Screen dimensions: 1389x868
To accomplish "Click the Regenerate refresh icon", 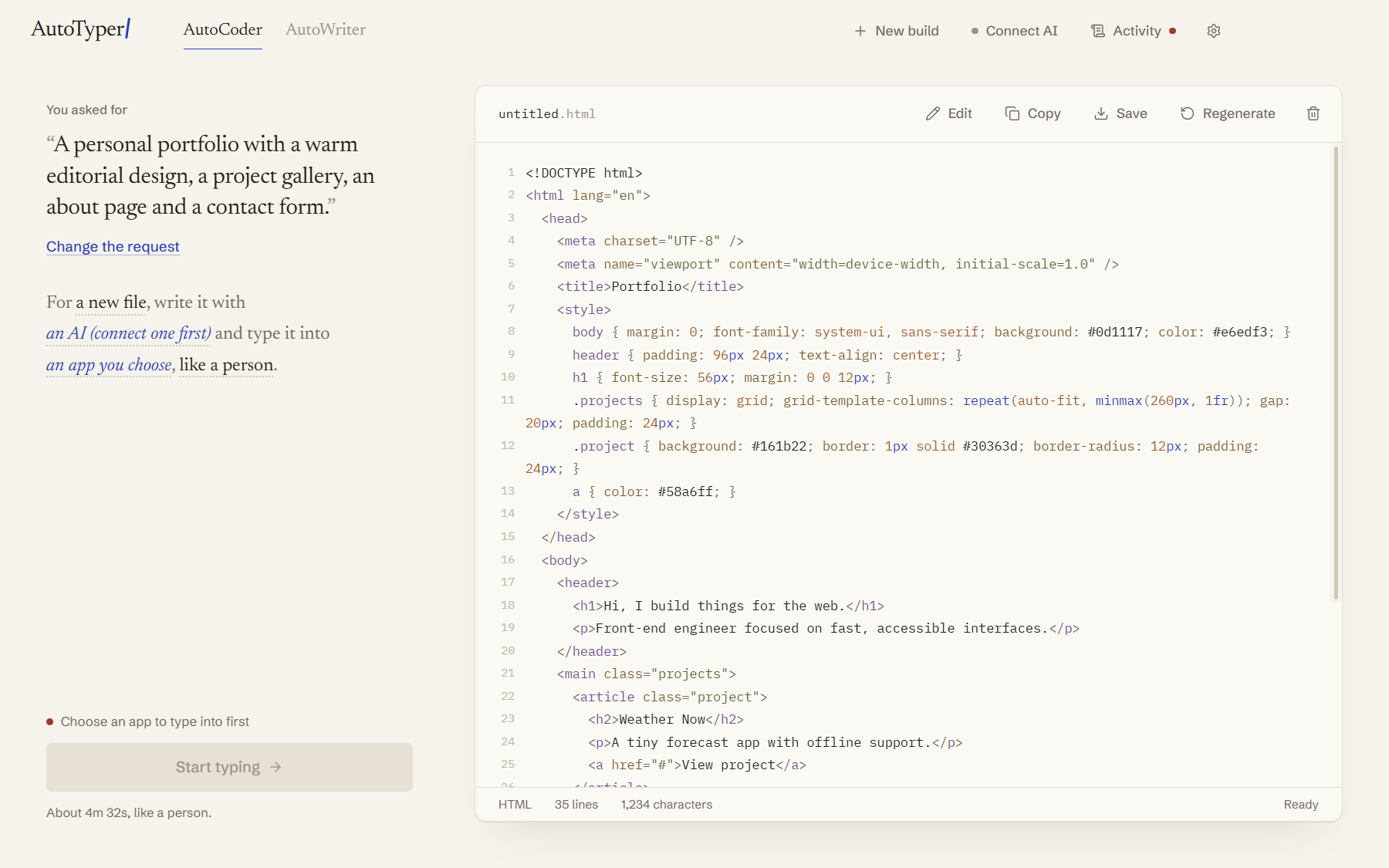I will pos(1188,113).
